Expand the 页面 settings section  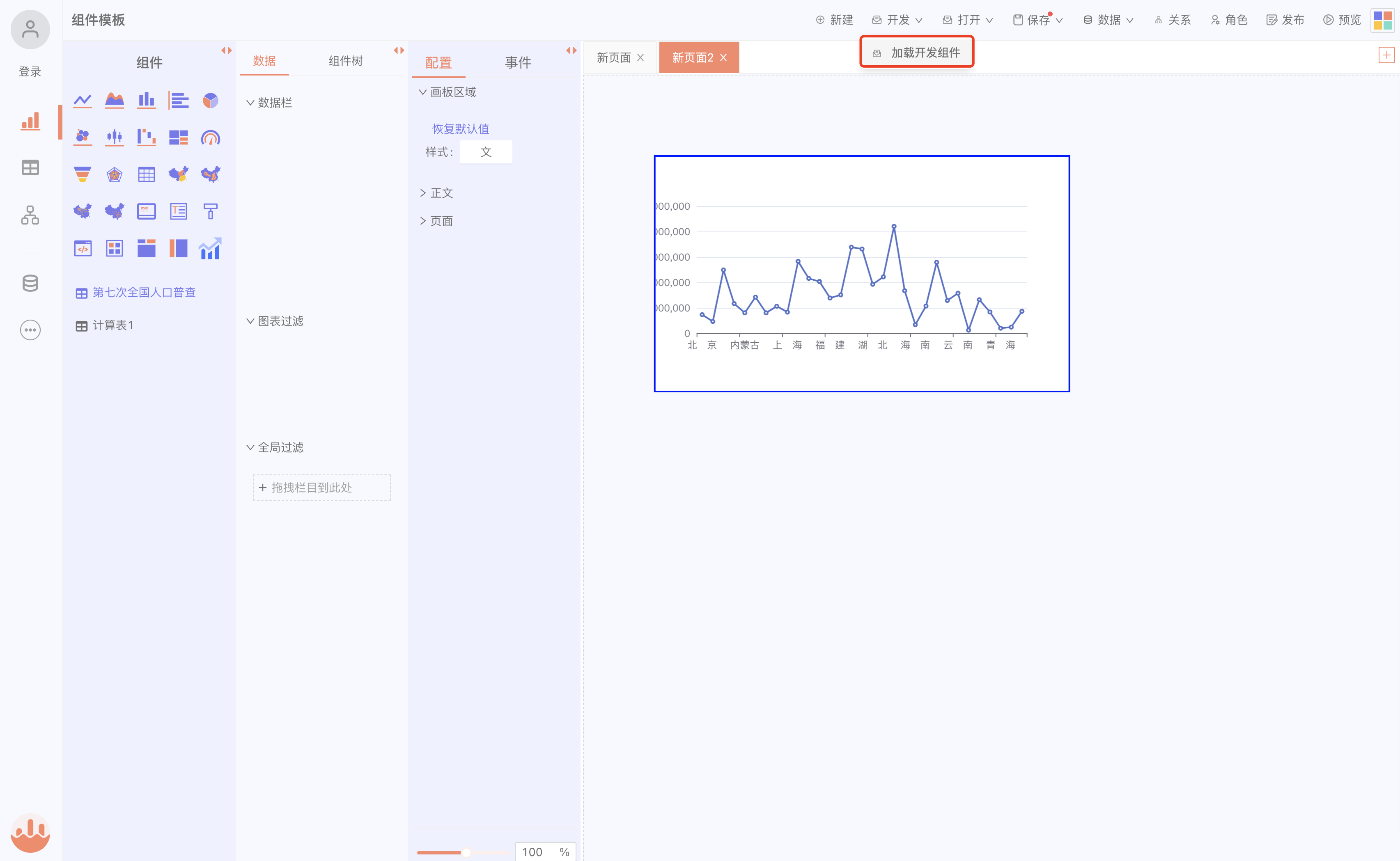click(x=436, y=221)
